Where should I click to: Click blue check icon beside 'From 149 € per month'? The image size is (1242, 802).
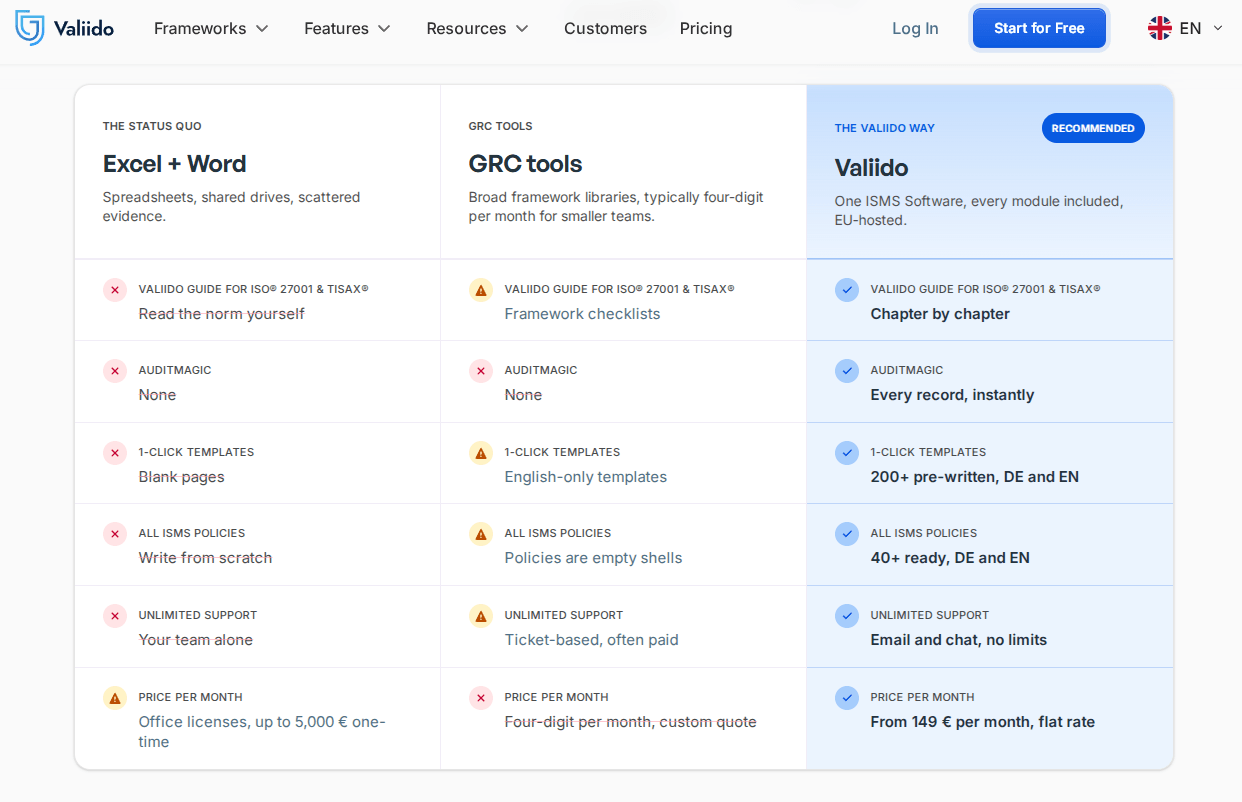pyautogui.click(x=847, y=698)
